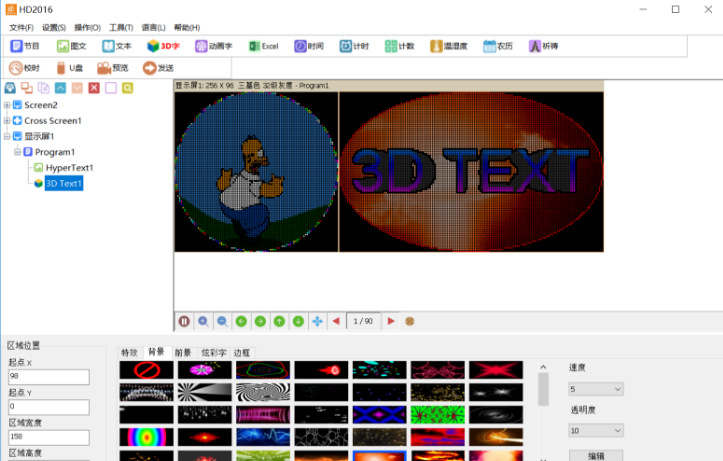Zoom in on the preview

(203, 321)
